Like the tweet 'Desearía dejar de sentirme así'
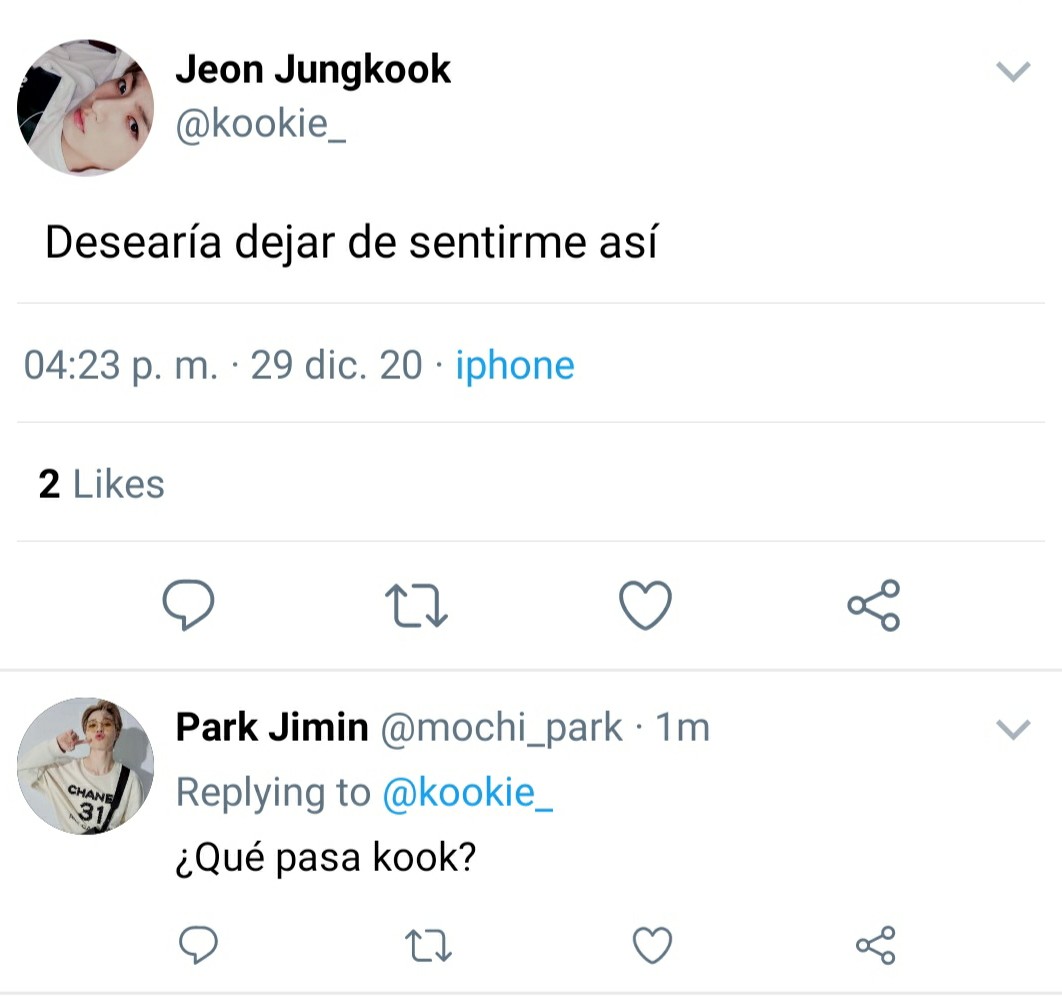 point(645,605)
